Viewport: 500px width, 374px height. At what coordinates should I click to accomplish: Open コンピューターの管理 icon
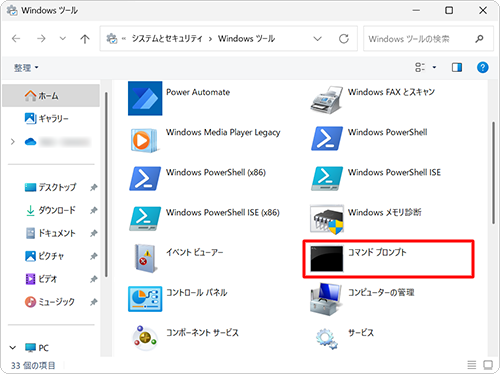326,299
